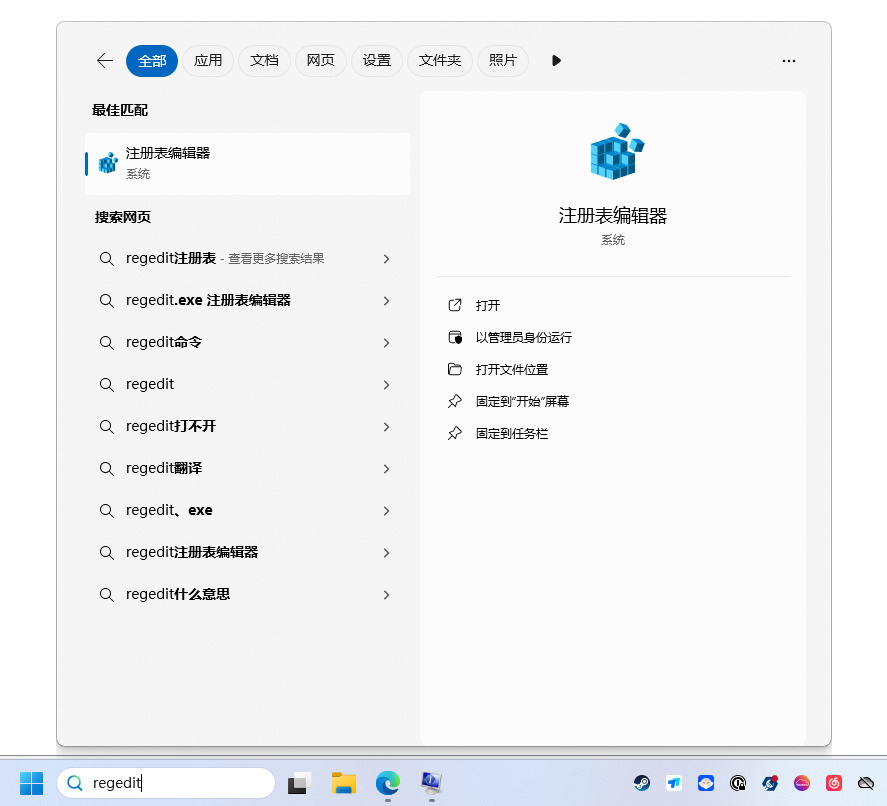The image size is (887, 806).
Task: Pin app via 固定到任务栏
Action: 511,434
